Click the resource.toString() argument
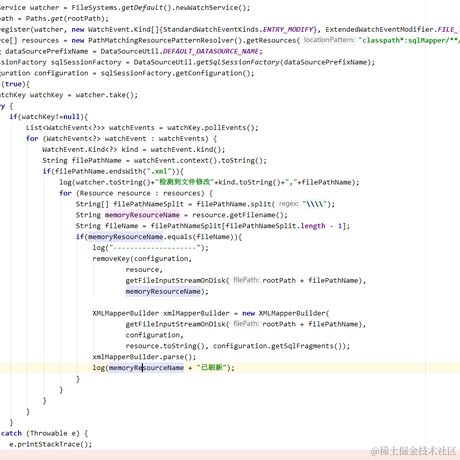Viewport: 460px width, 460px height. 165,346
